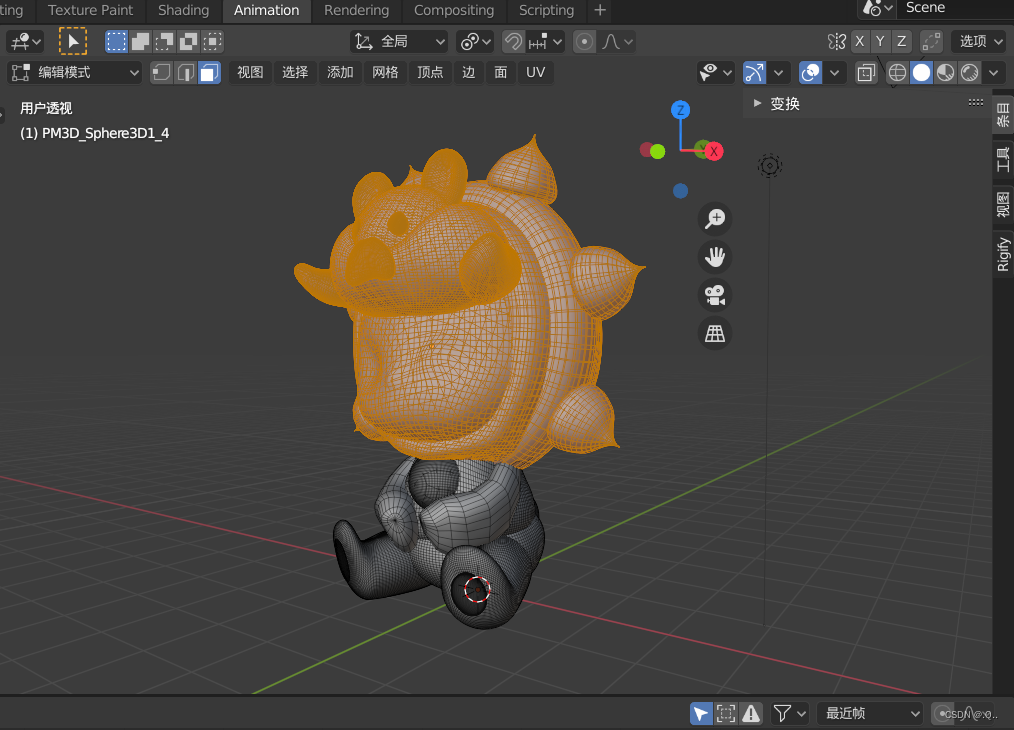
Task: Select the tweak select tool icon
Action: point(72,42)
